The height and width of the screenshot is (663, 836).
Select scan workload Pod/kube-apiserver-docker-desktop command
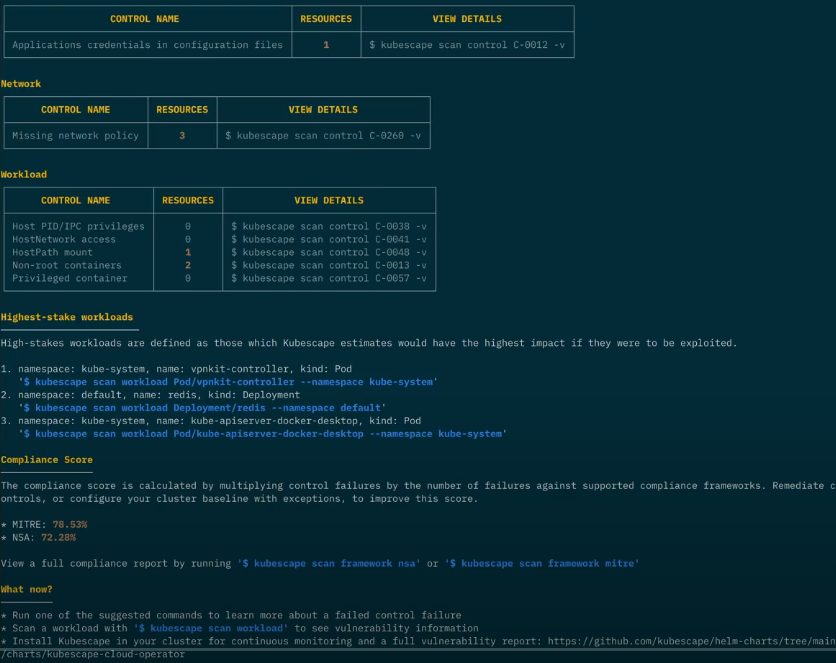click(263, 434)
